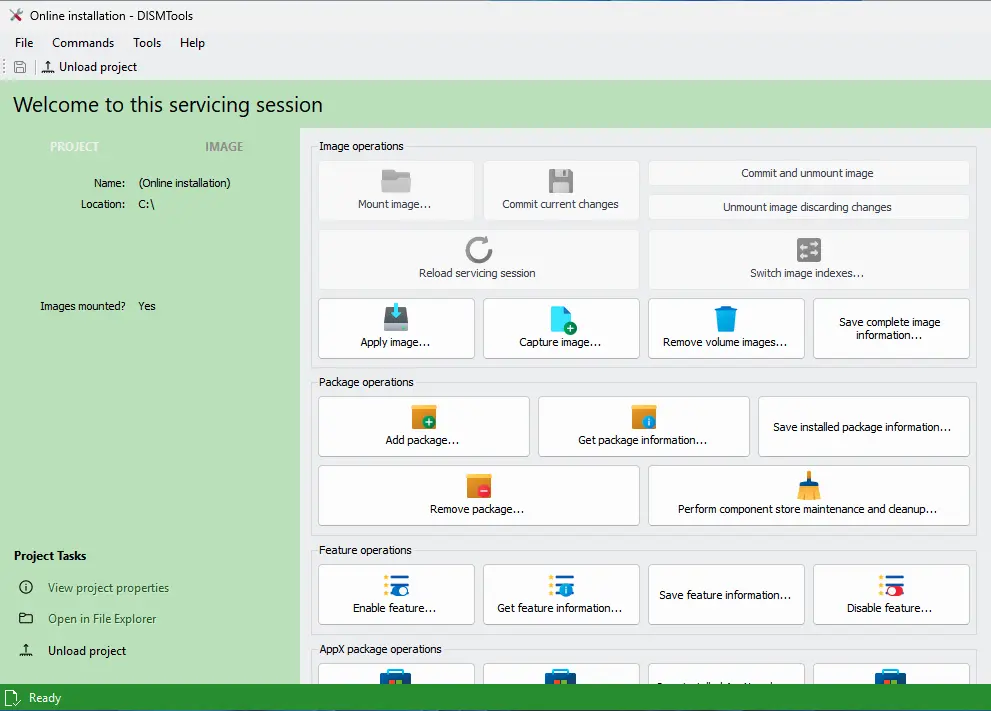991x711 pixels.
Task: Click the "Feature operations" group label
Action: click(365, 550)
